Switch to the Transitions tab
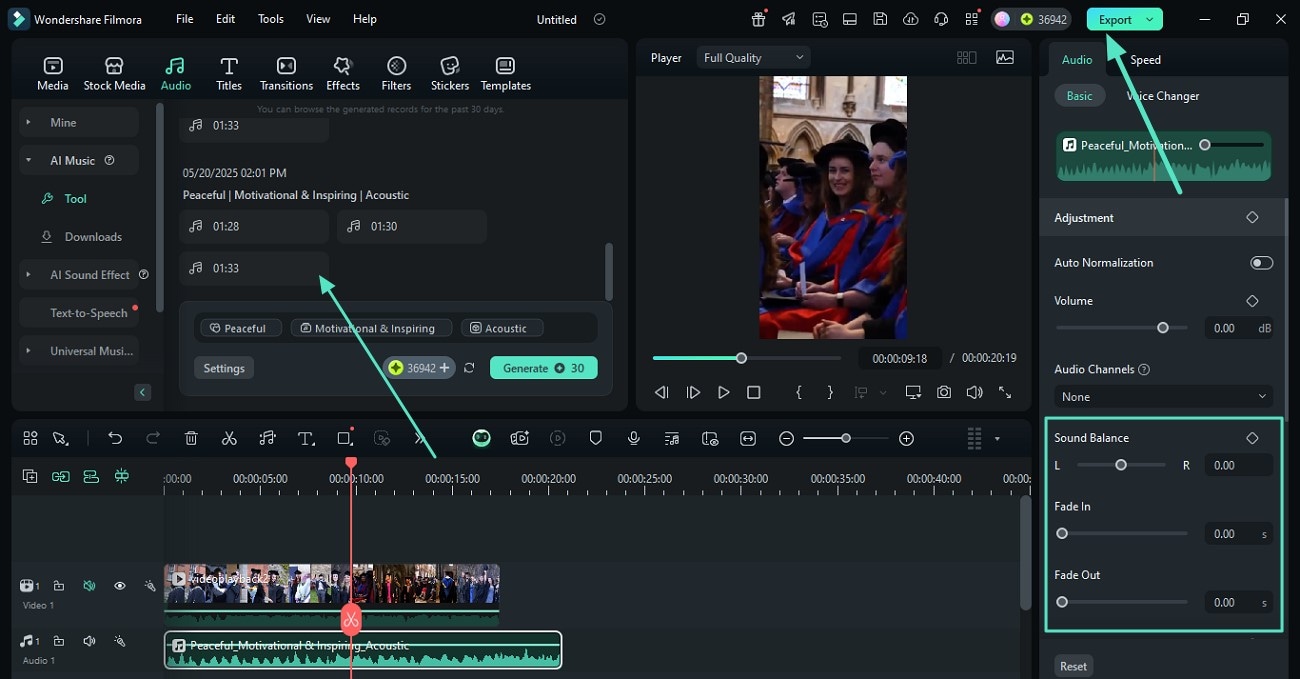Viewport: 1300px width, 679px height. pos(286,74)
